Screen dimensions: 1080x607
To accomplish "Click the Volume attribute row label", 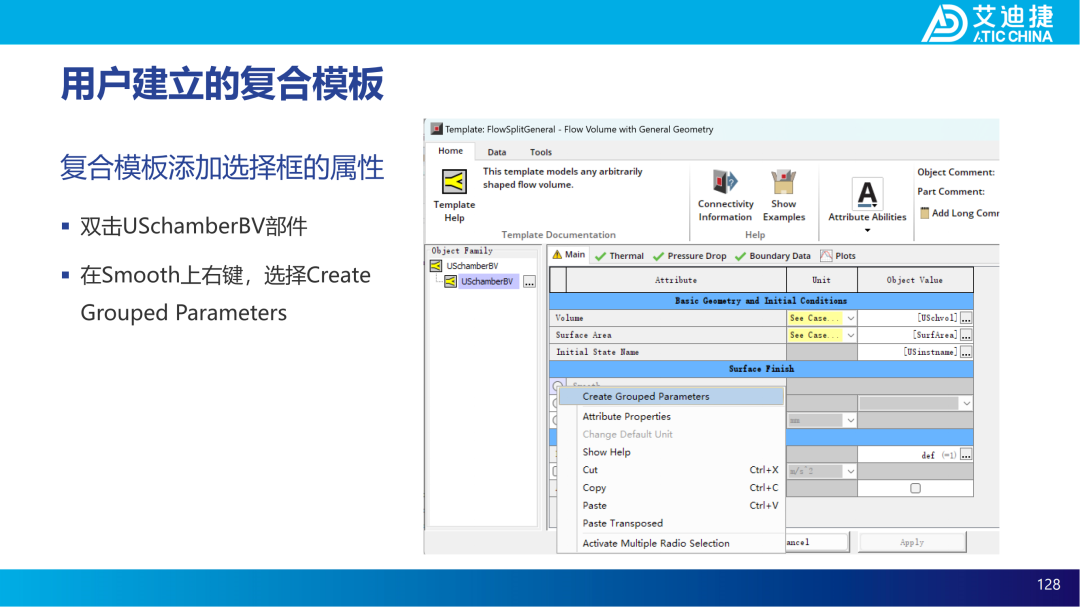I will 668,318.
